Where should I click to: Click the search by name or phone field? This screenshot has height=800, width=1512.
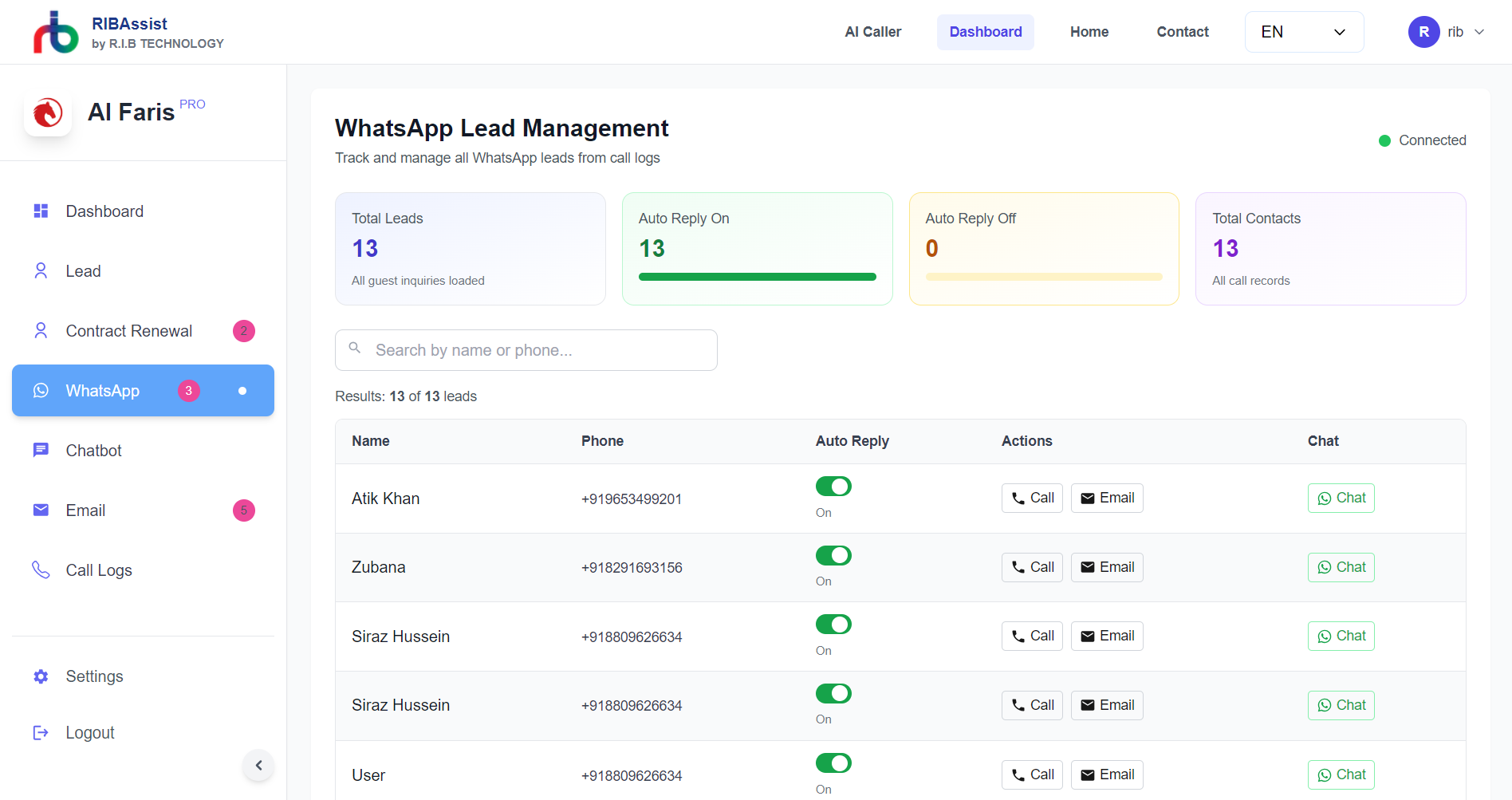tap(526, 350)
